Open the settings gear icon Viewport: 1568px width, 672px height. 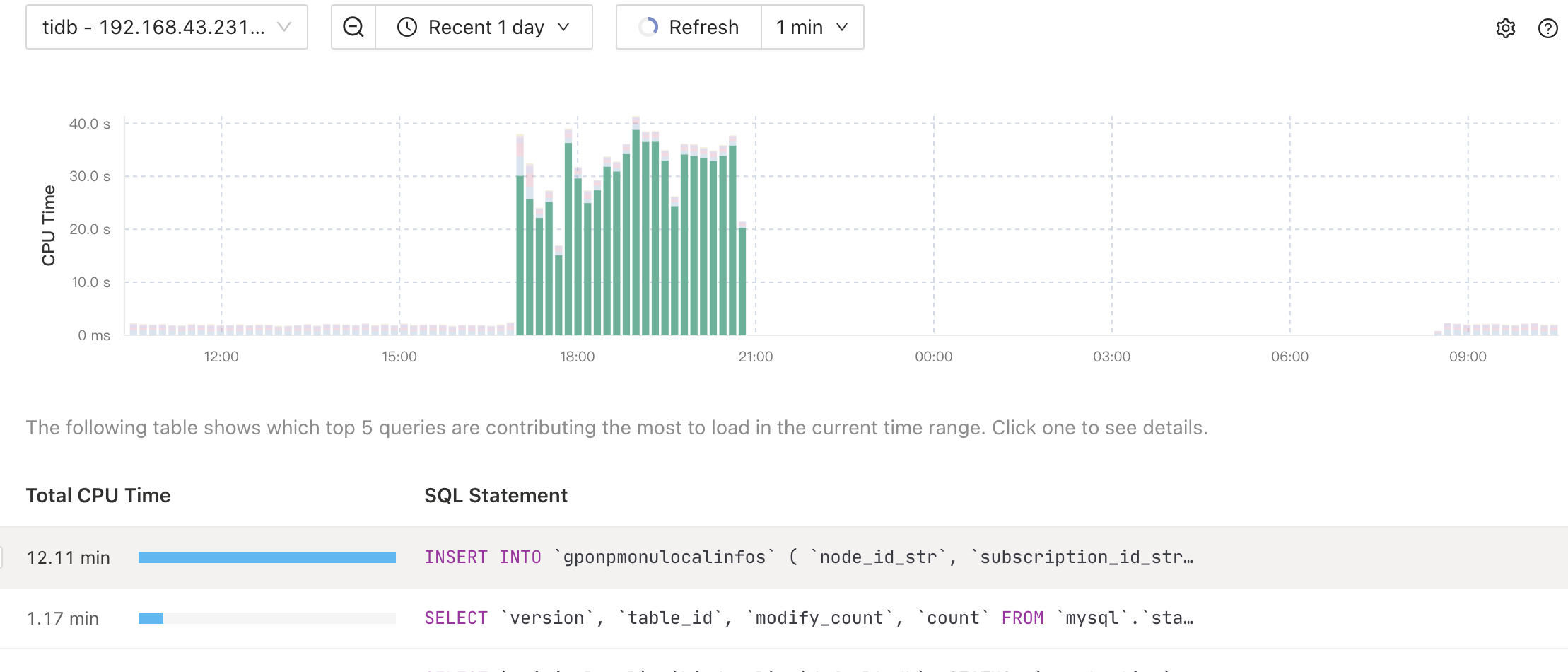coord(1506,28)
